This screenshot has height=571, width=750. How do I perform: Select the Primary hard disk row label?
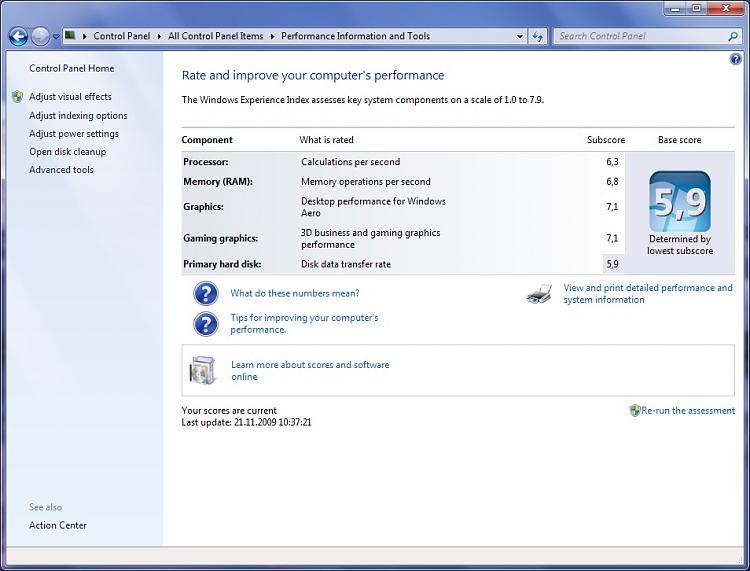click(222, 264)
